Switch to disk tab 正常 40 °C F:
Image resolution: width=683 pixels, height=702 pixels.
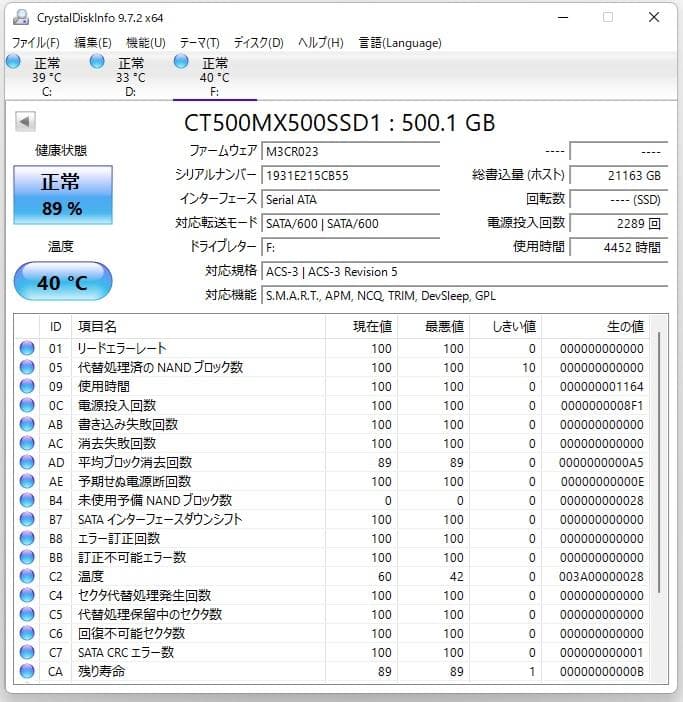215,77
